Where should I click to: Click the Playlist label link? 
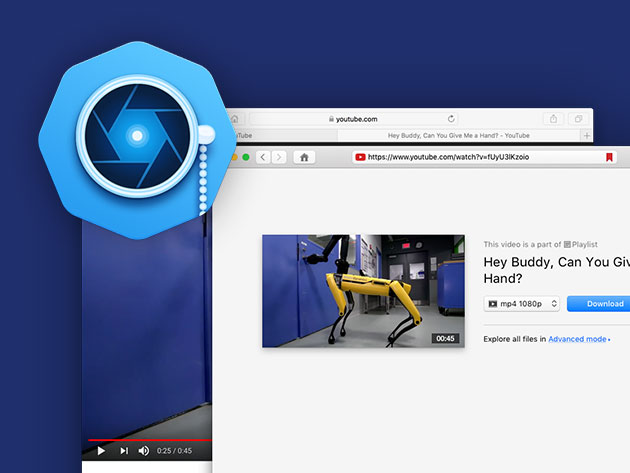(581, 244)
